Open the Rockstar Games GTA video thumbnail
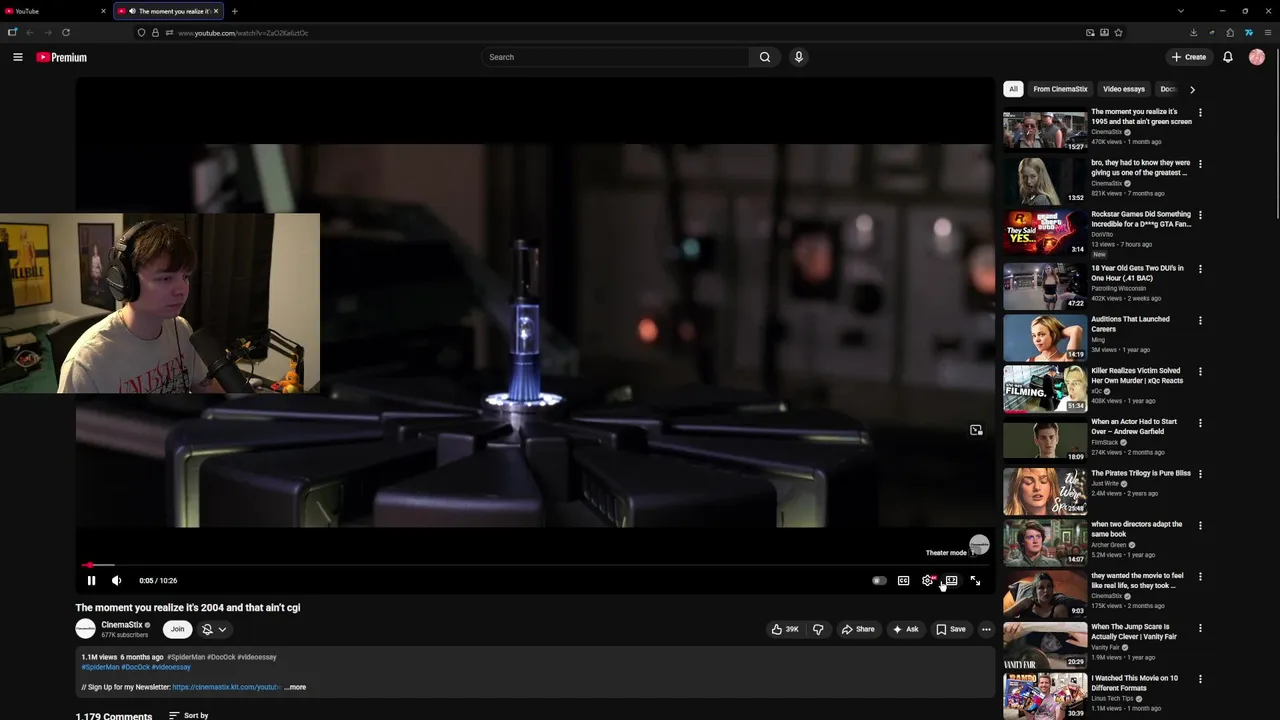1280x720 pixels. 1045,232
